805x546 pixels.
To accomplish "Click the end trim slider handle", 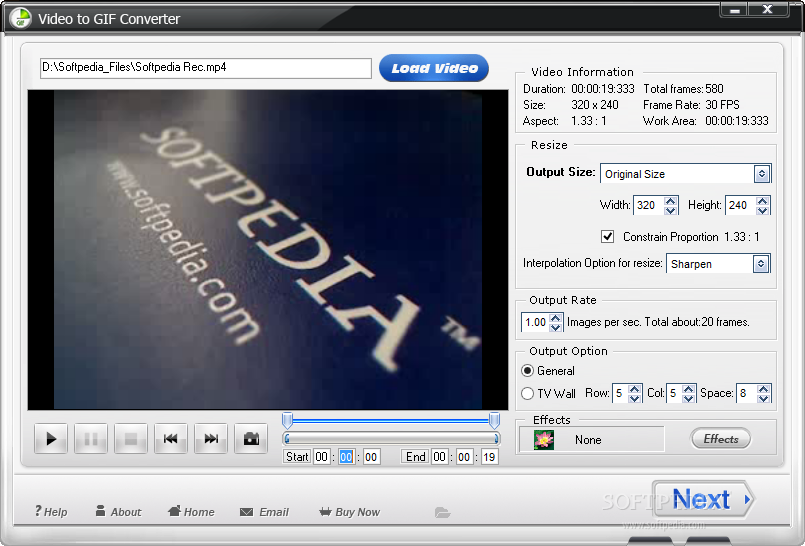I will tap(494, 420).
